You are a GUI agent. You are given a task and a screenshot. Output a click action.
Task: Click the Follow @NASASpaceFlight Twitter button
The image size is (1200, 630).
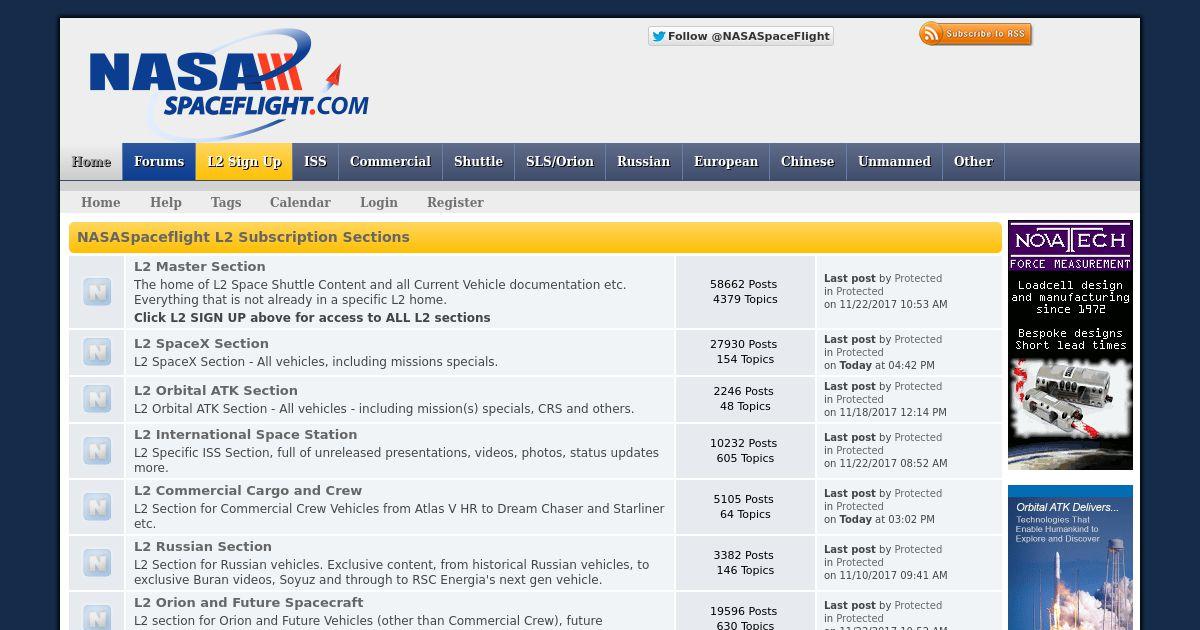coord(740,36)
